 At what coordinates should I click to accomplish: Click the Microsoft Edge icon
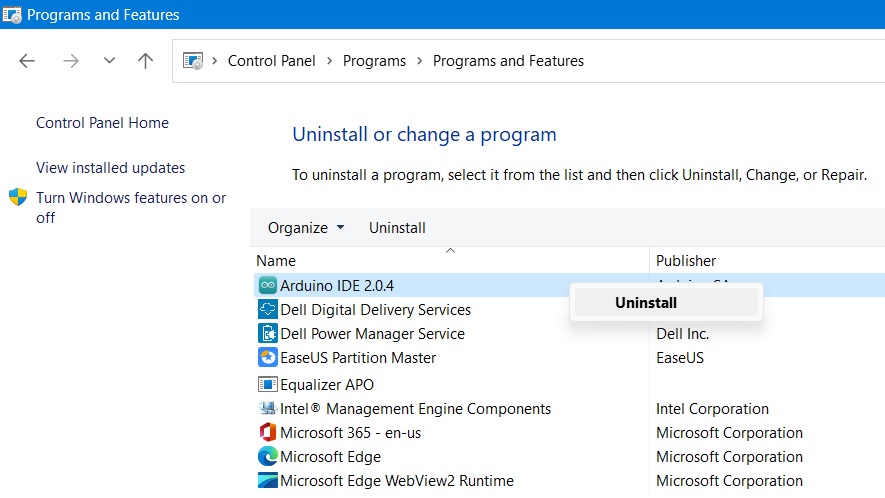(268, 456)
